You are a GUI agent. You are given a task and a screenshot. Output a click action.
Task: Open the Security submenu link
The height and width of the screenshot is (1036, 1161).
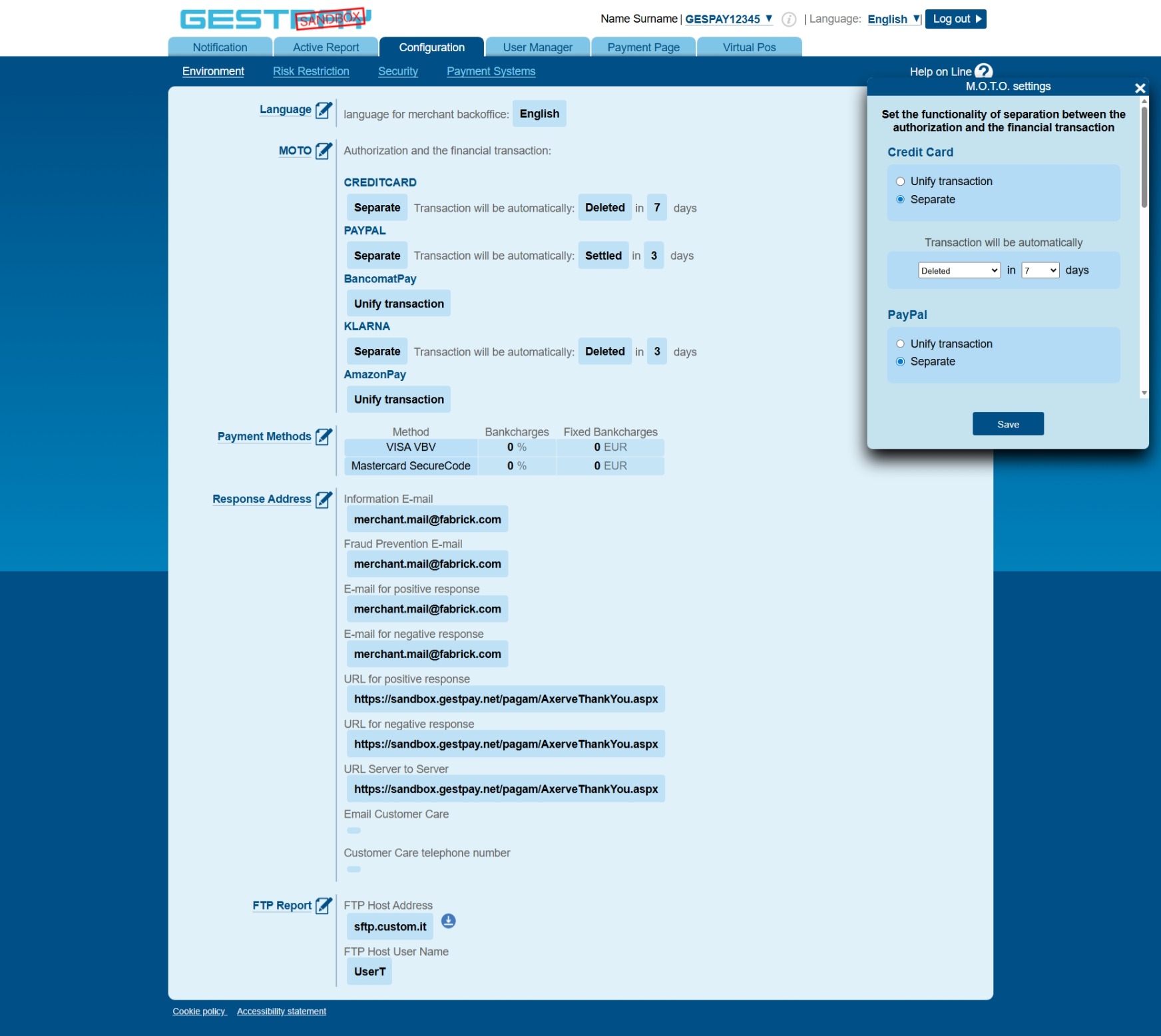(x=398, y=71)
